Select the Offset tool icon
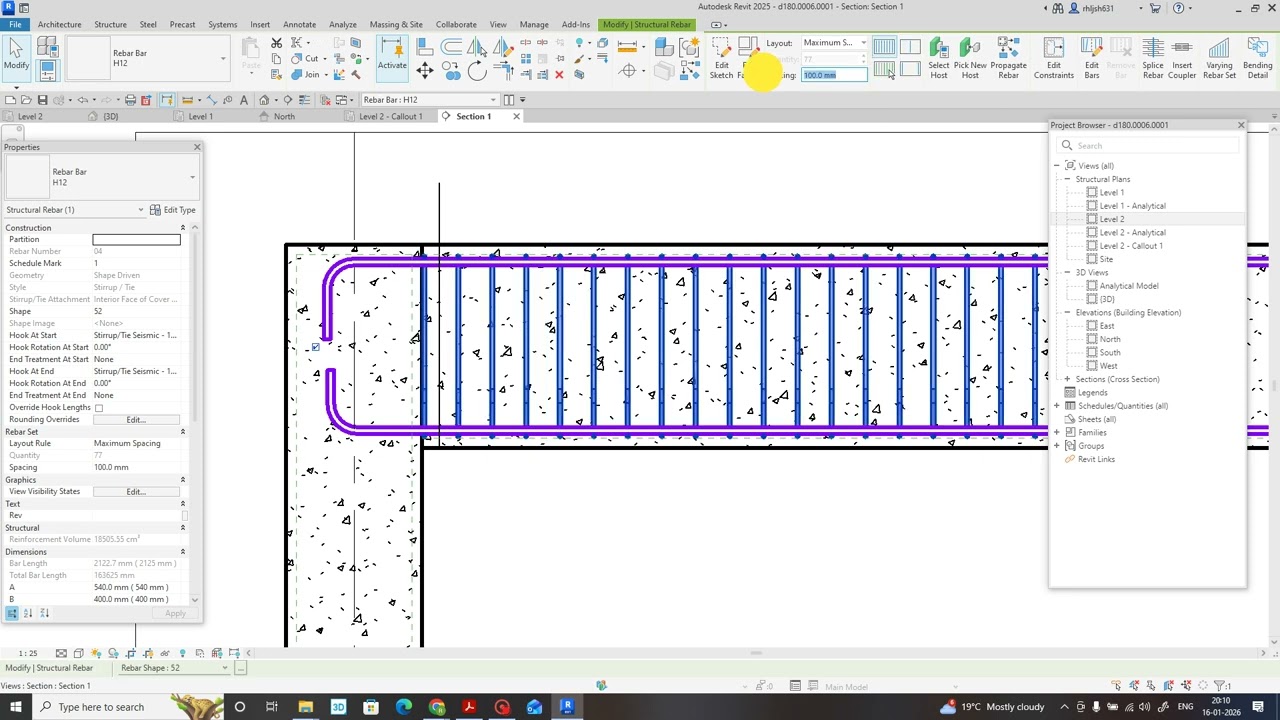This screenshot has width=1280, height=720. point(451,46)
